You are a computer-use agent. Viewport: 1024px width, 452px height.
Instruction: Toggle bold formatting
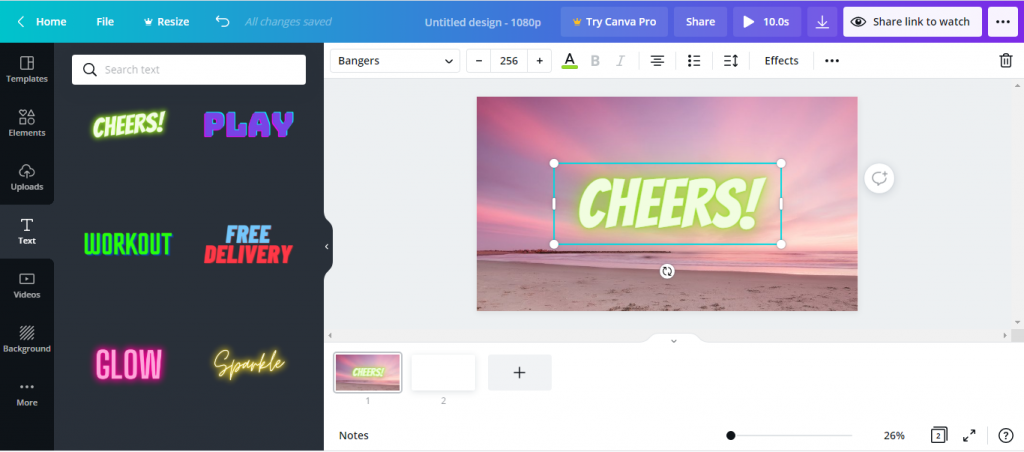[x=595, y=61]
